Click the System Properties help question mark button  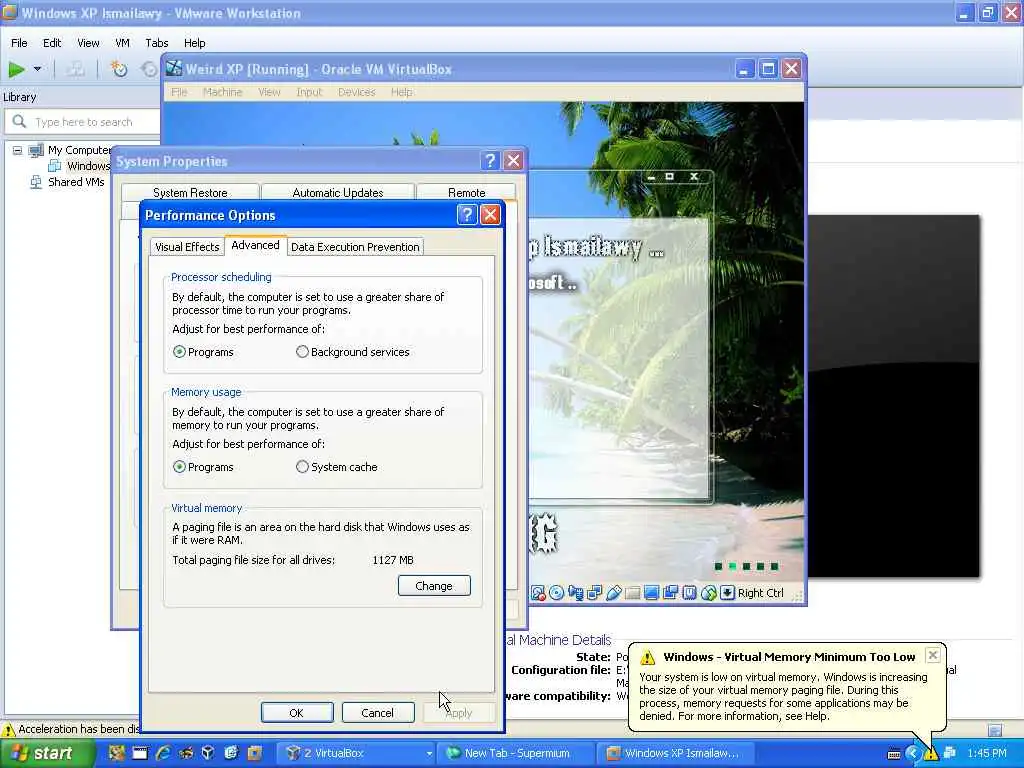490,161
